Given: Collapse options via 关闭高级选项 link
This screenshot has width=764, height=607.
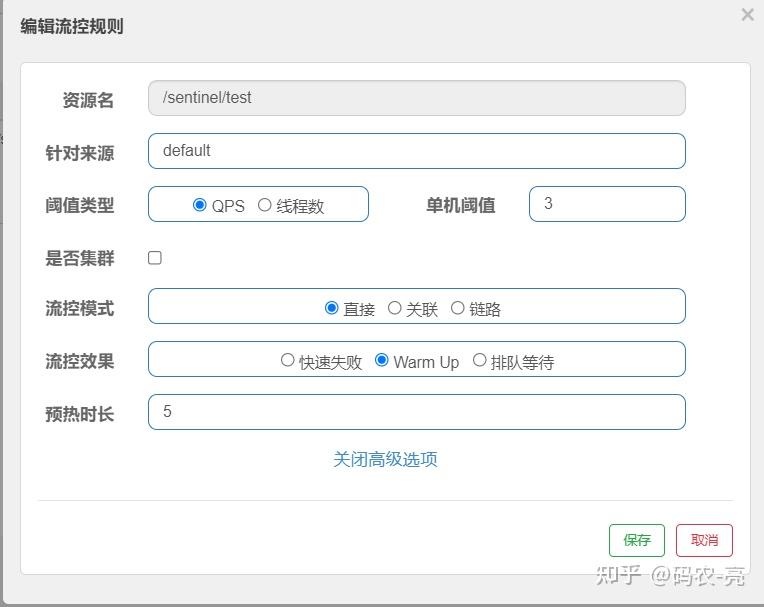Looking at the screenshot, I should (385, 459).
